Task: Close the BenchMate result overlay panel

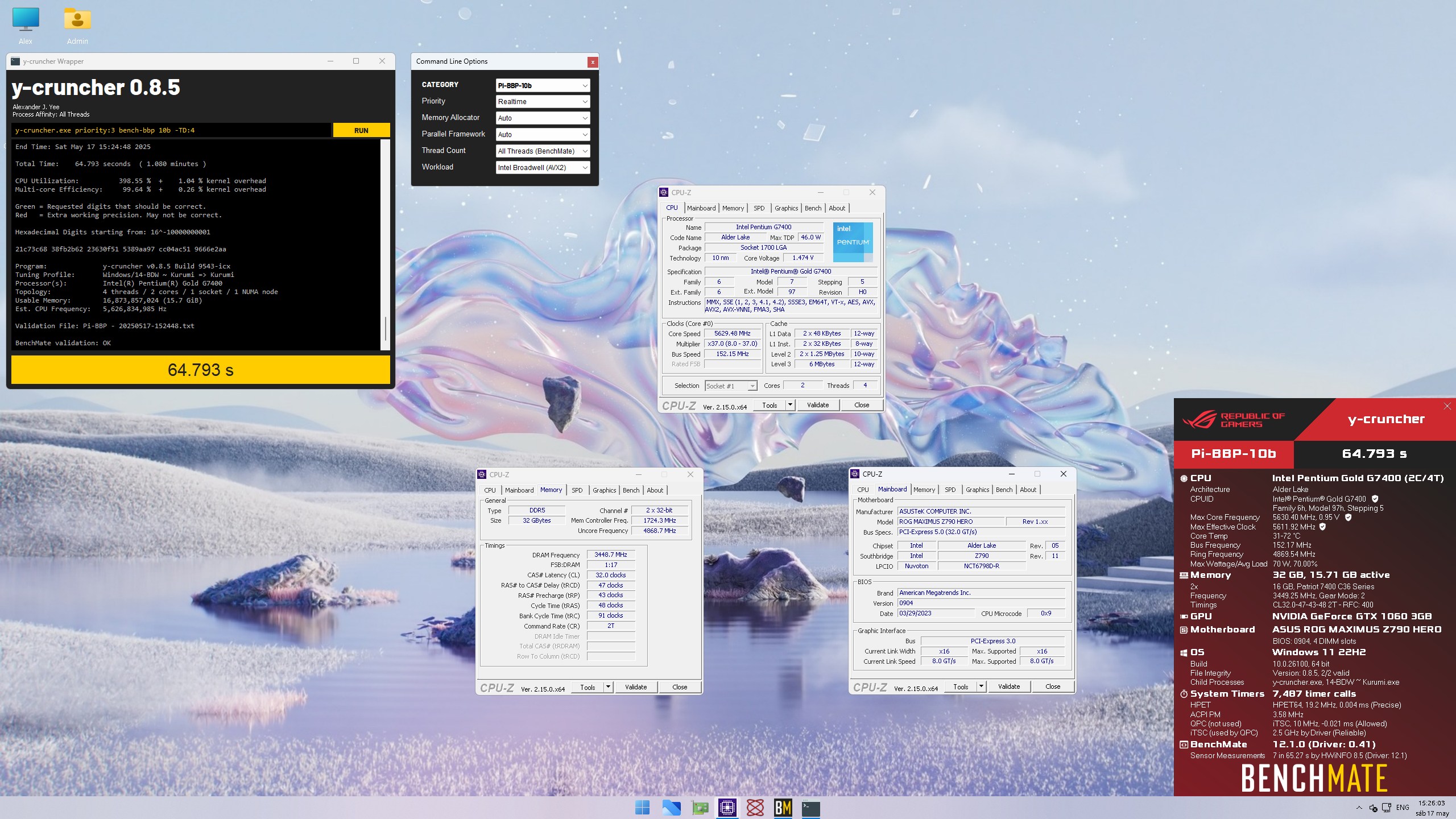Action: 1447,406
